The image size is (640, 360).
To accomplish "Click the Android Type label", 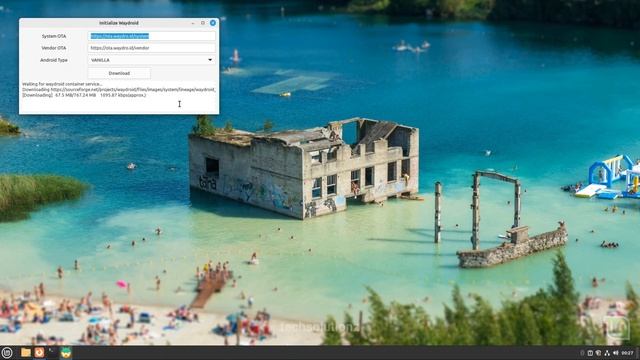I will (x=54, y=60).
